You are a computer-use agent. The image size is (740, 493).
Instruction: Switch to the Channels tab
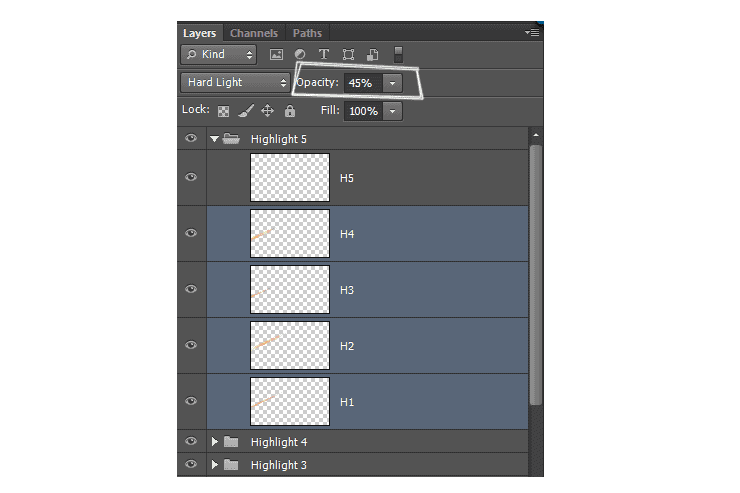pyautogui.click(x=254, y=33)
